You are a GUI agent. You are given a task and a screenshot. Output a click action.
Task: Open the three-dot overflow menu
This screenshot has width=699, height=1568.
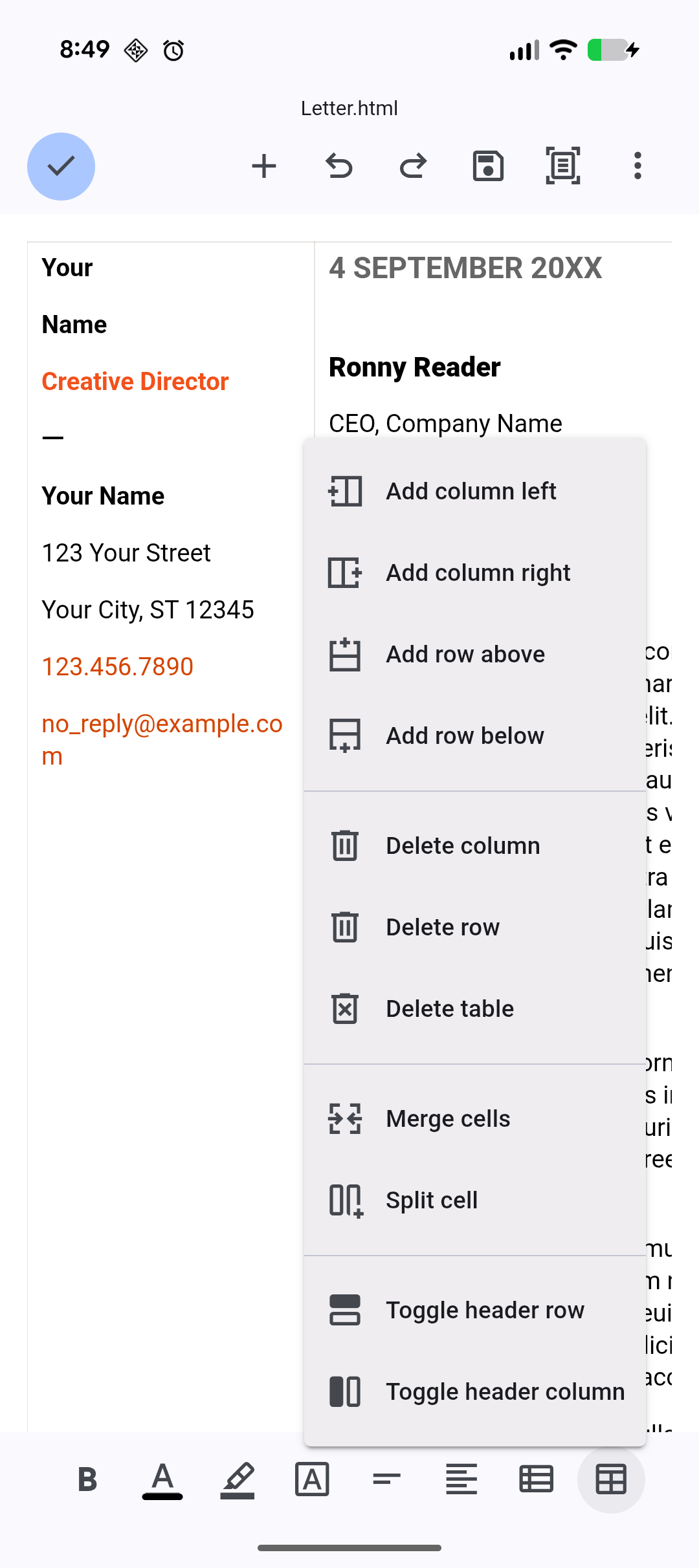(638, 166)
